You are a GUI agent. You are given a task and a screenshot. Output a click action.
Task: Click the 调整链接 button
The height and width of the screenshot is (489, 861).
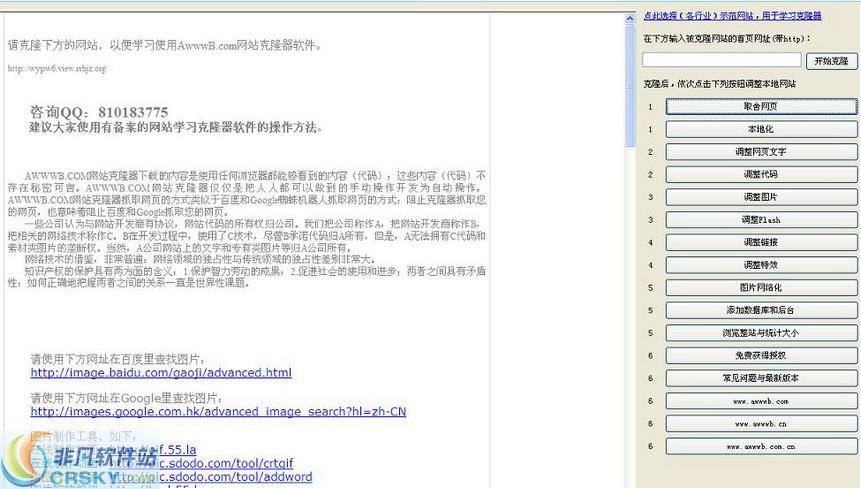tap(761, 242)
